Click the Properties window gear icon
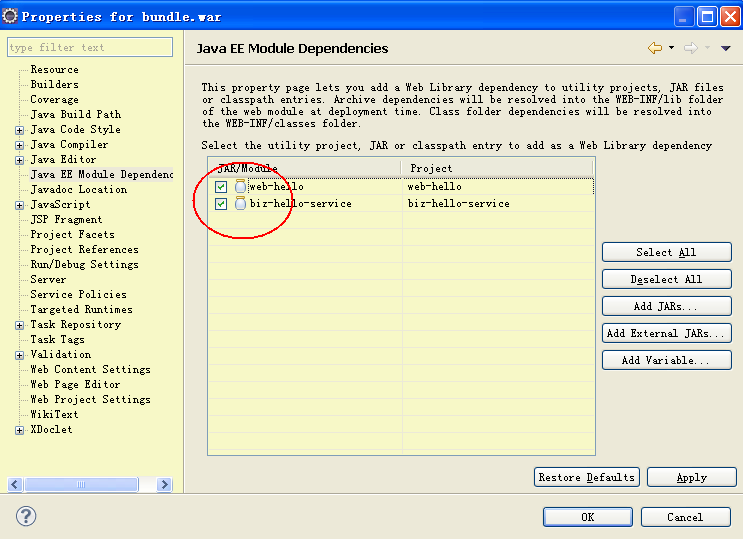Screen dimensions: 743x539 coord(10,17)
